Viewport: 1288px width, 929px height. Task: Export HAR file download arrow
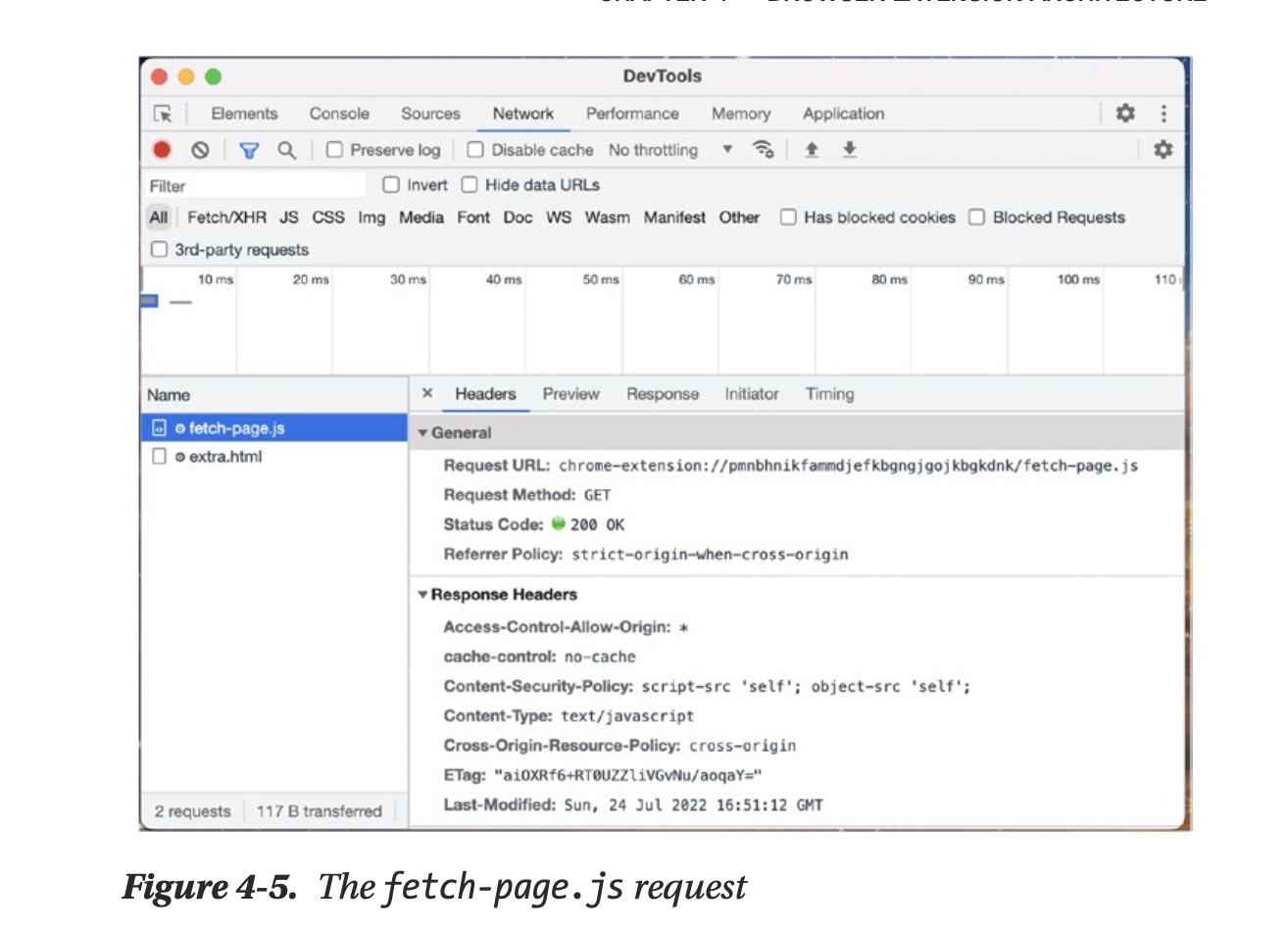coord(850,149)
